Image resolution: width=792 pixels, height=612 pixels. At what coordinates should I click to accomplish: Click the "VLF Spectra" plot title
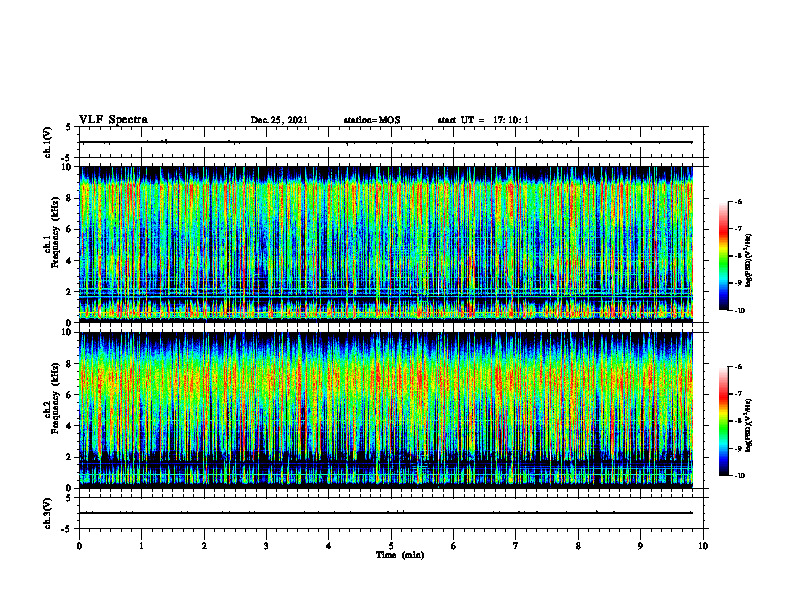coord(113,120)
